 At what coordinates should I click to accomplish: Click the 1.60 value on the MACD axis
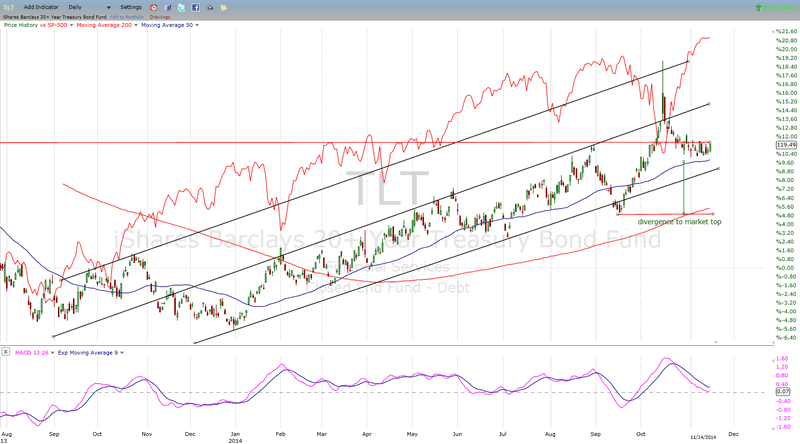[x=783, y=358]
